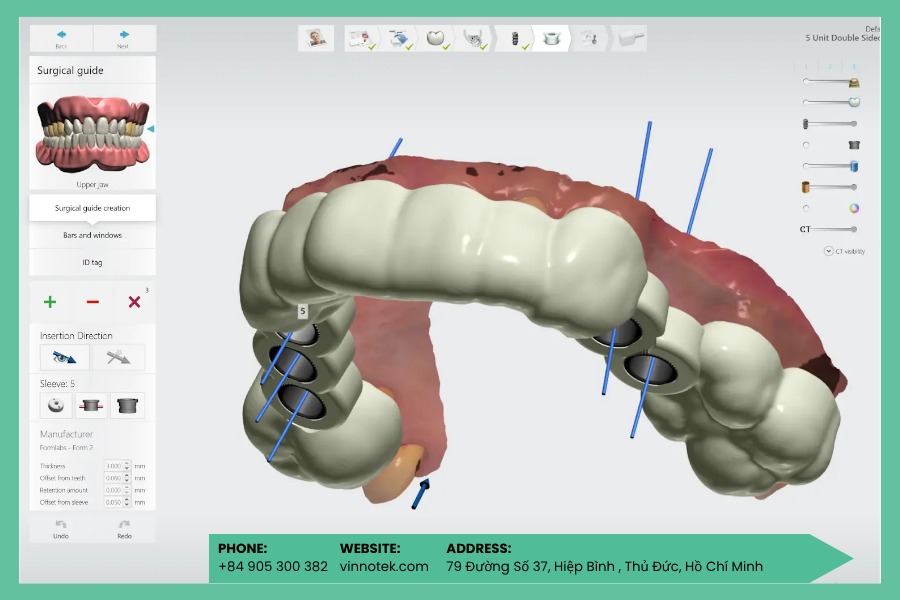Open the final manufacturing workflow step
The width and height of the screenshot is (900, 600).
(630, 38)
